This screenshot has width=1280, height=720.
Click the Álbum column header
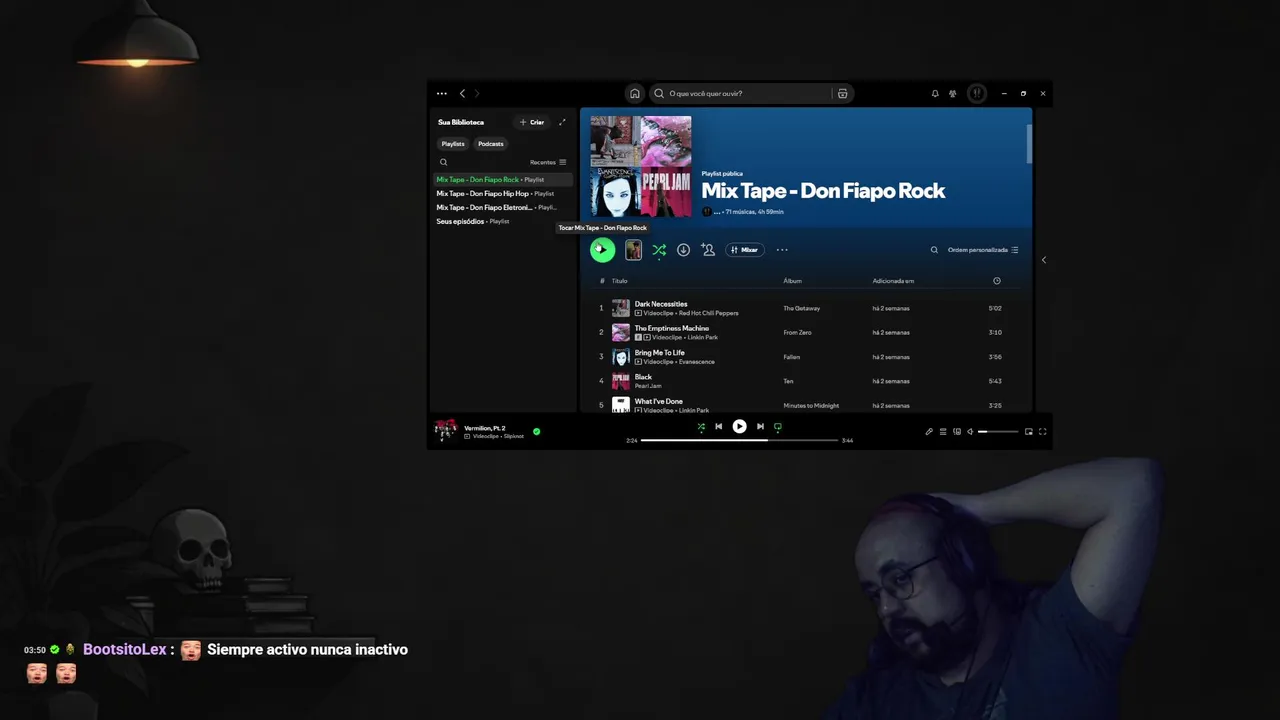pos(792,281)
